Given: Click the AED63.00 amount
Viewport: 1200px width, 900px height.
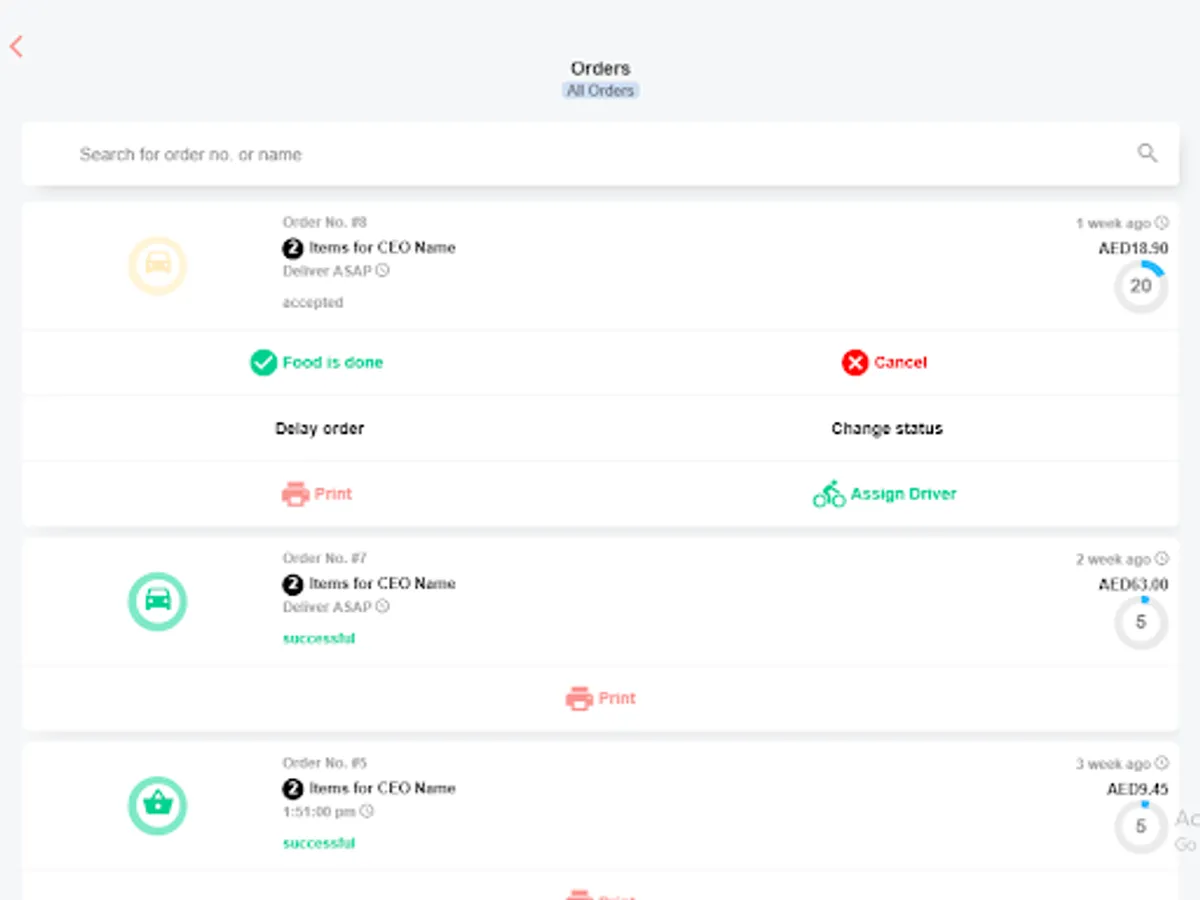Looking at the screenshot, I should (1133, 584).
